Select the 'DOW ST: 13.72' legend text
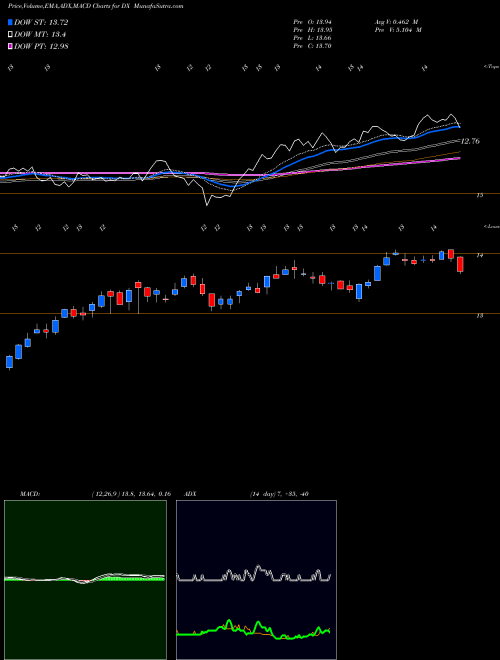This screenshot has width=500, height=660. (x=41, y=22)
